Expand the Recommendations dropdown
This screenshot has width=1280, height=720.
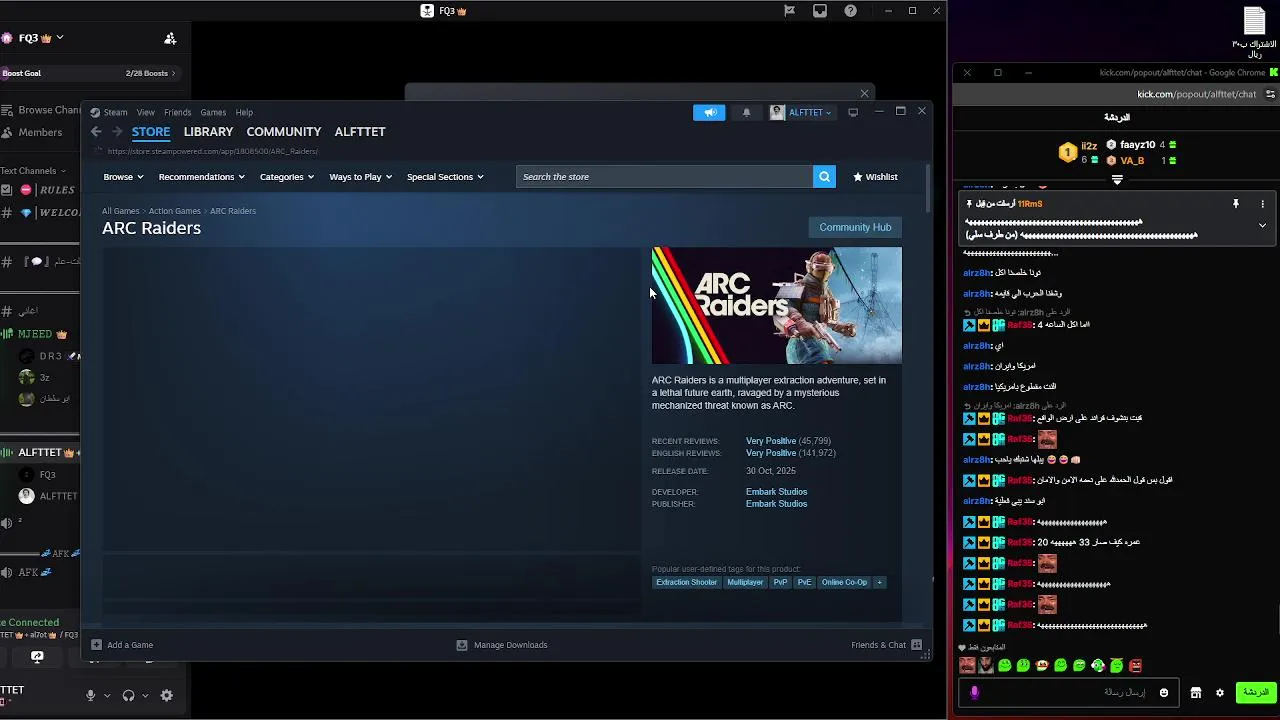coord(202,177)
